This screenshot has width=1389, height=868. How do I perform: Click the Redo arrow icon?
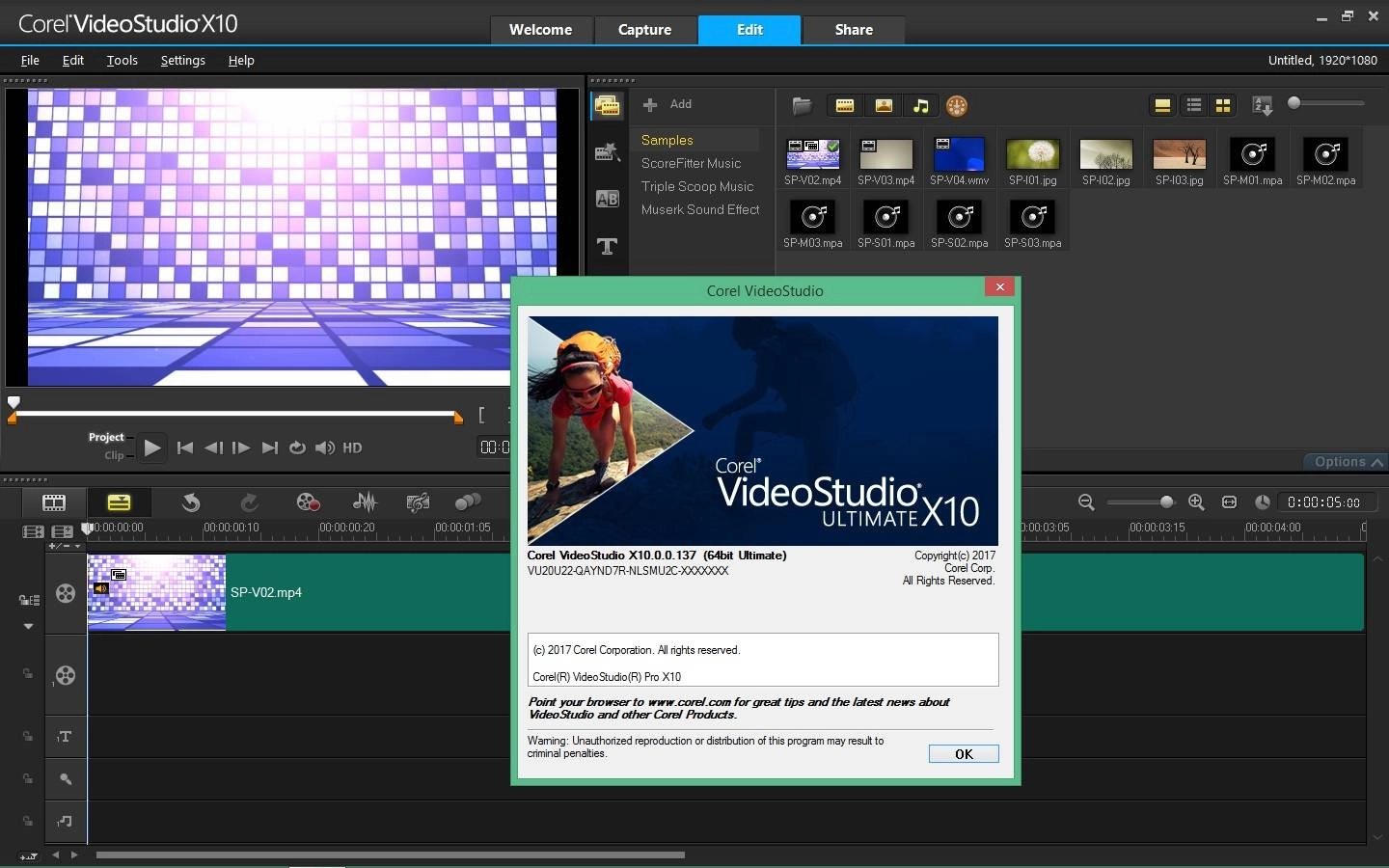(249, 502)
